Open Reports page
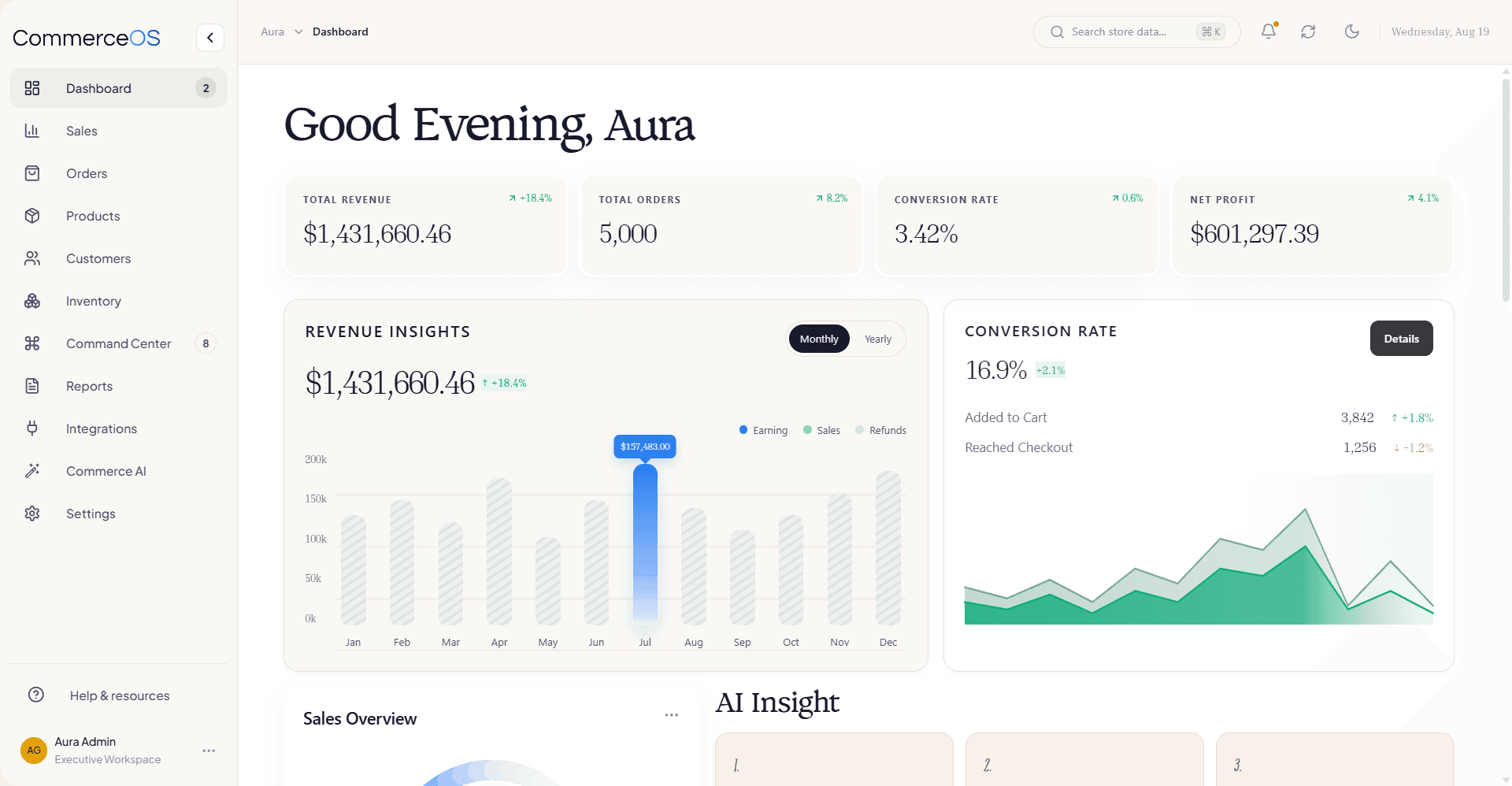The height and width of the screenshot is (786, 1512). coord(118,386)
